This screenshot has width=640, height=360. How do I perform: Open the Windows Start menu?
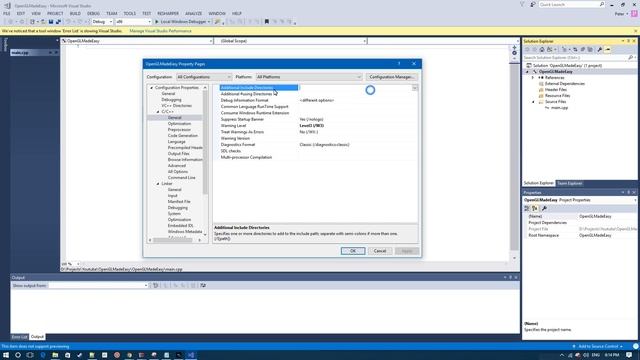click(x=6, y=355)
